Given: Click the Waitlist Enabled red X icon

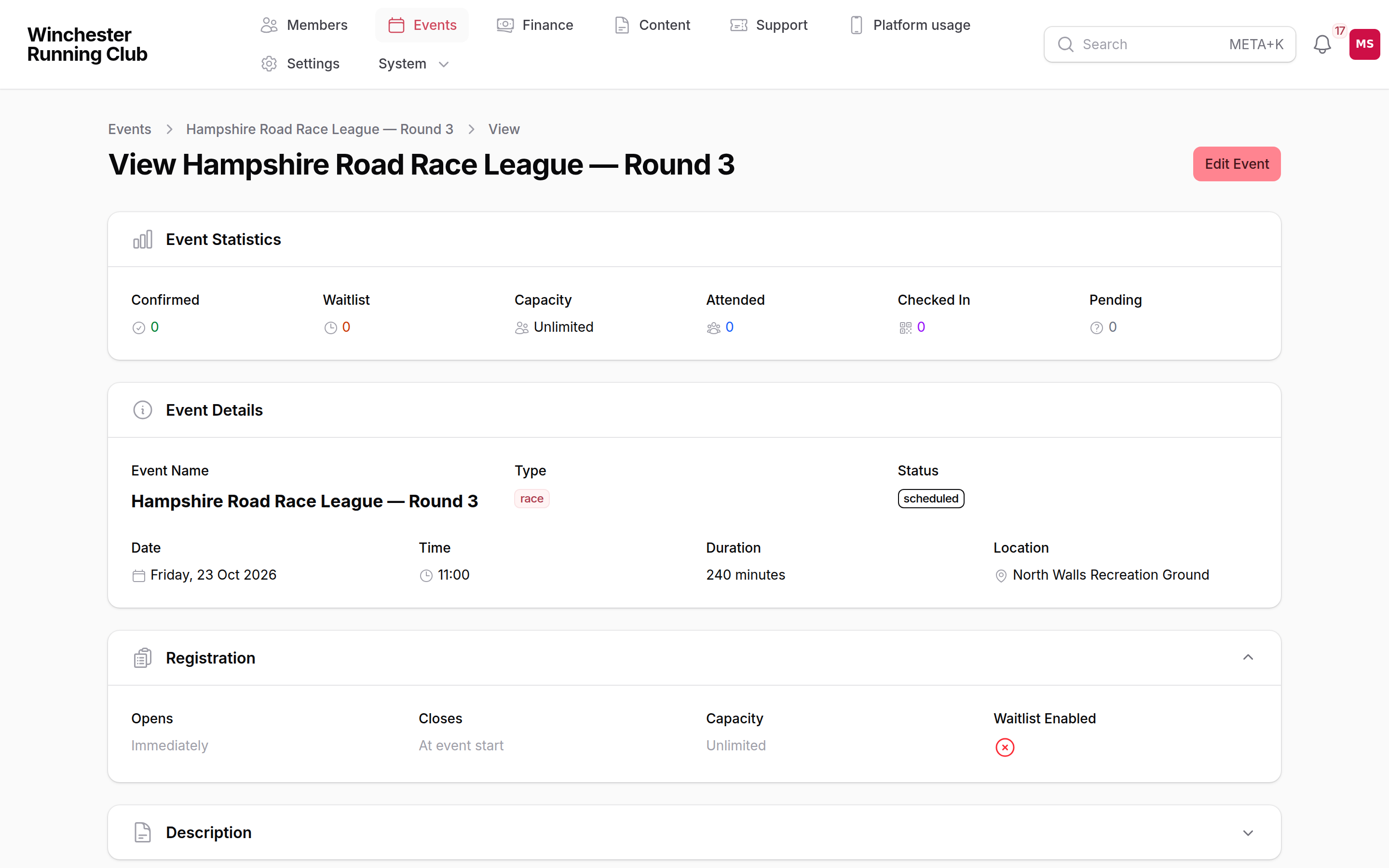Looking at the screenshot, I should click(1005, 747).
